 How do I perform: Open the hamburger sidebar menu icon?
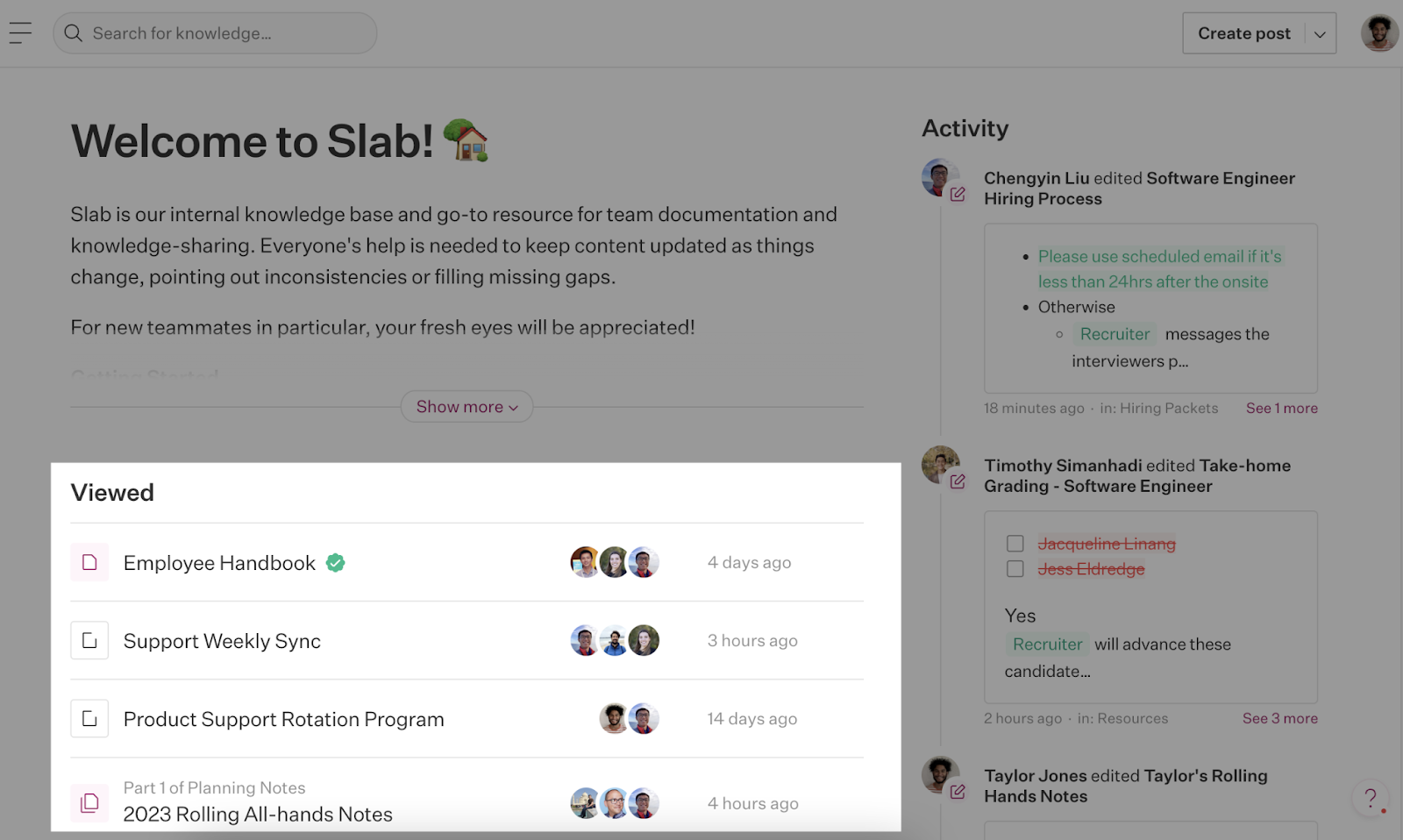point(20,33)
